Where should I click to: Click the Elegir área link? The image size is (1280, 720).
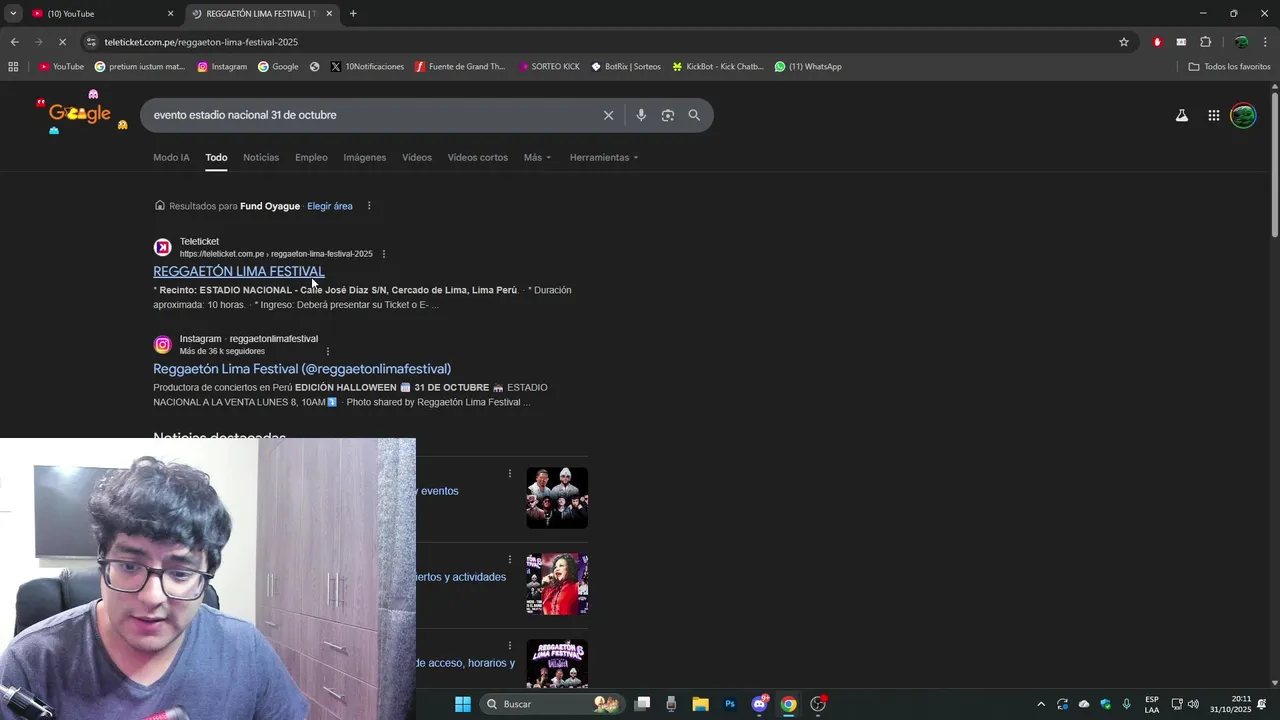[330, 206]
